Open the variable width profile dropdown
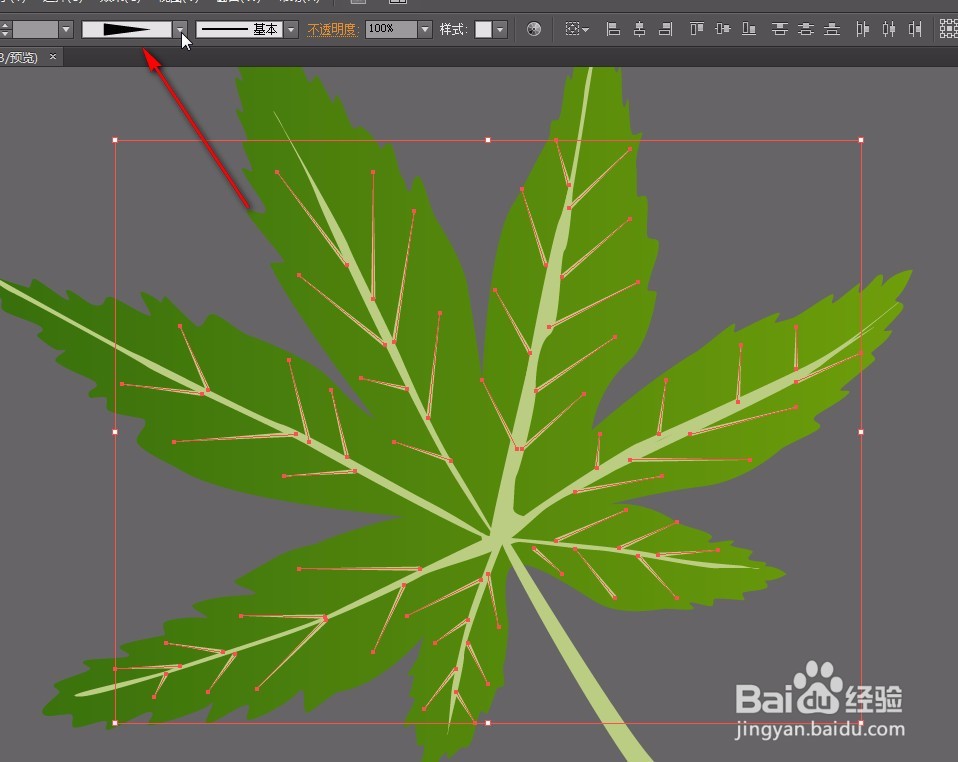 [x=181, y=30]
